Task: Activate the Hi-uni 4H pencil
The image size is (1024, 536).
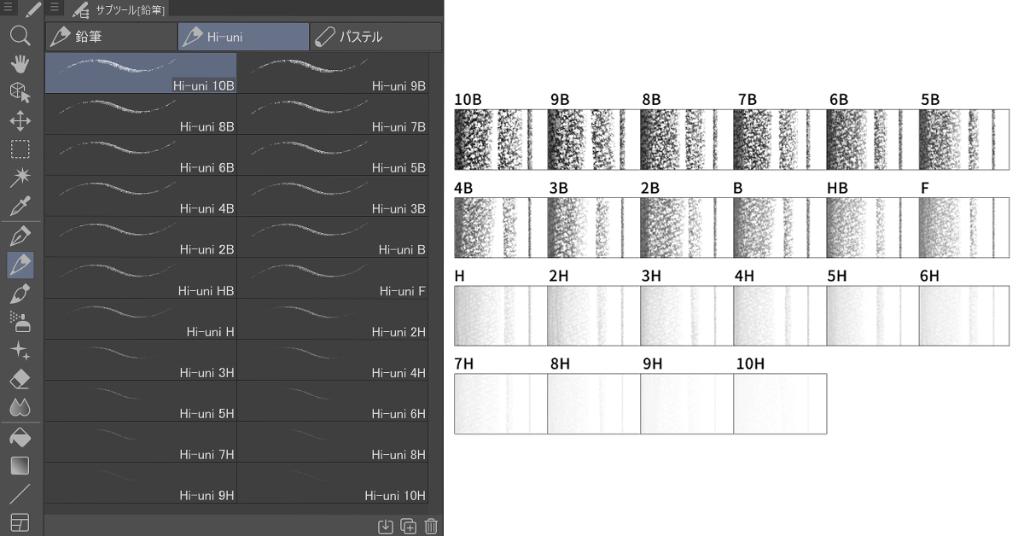Action: click(x=333, y=360)
